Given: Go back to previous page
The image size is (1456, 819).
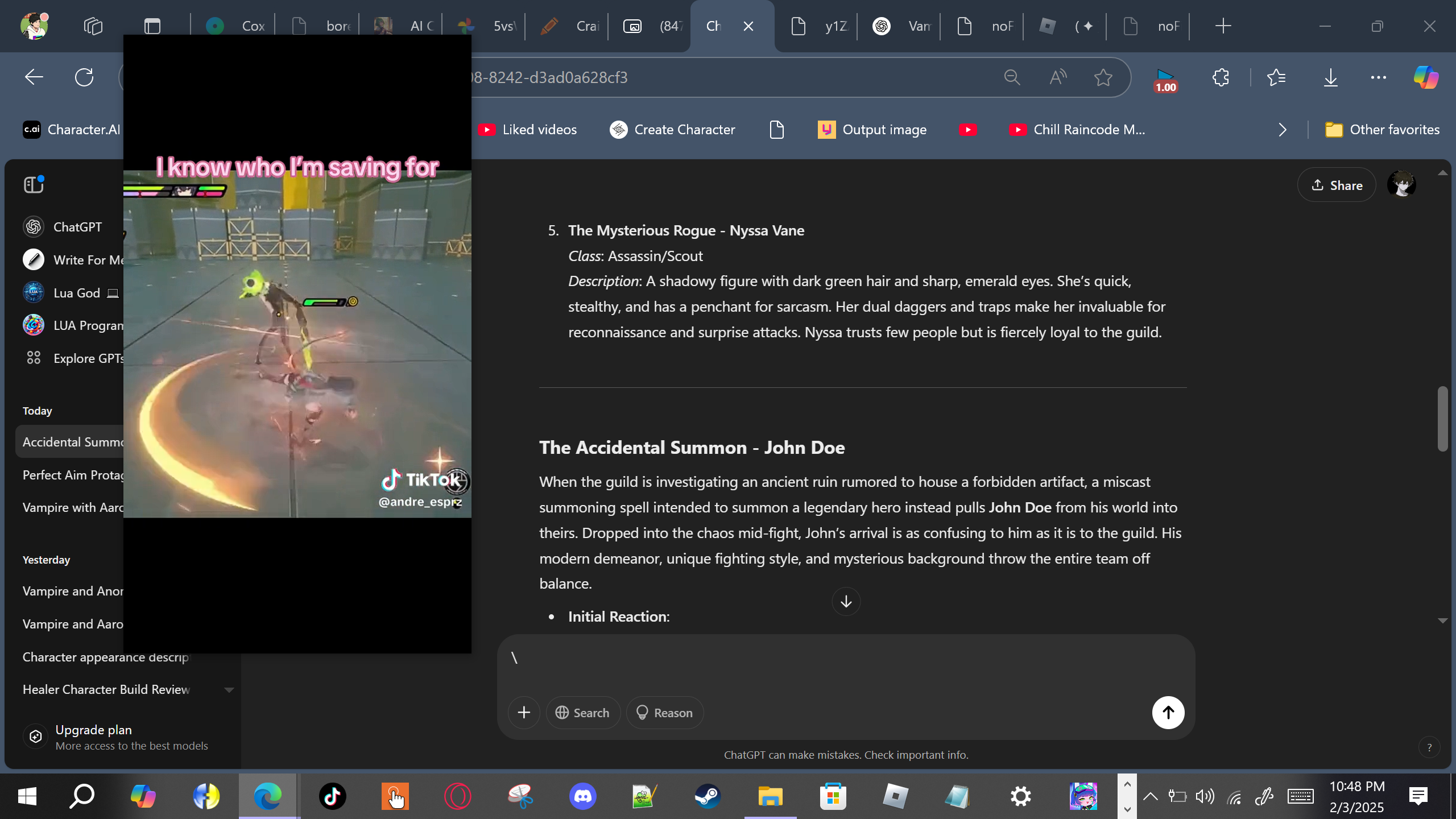Looking at the screenshot, I should tap(34, 77).
